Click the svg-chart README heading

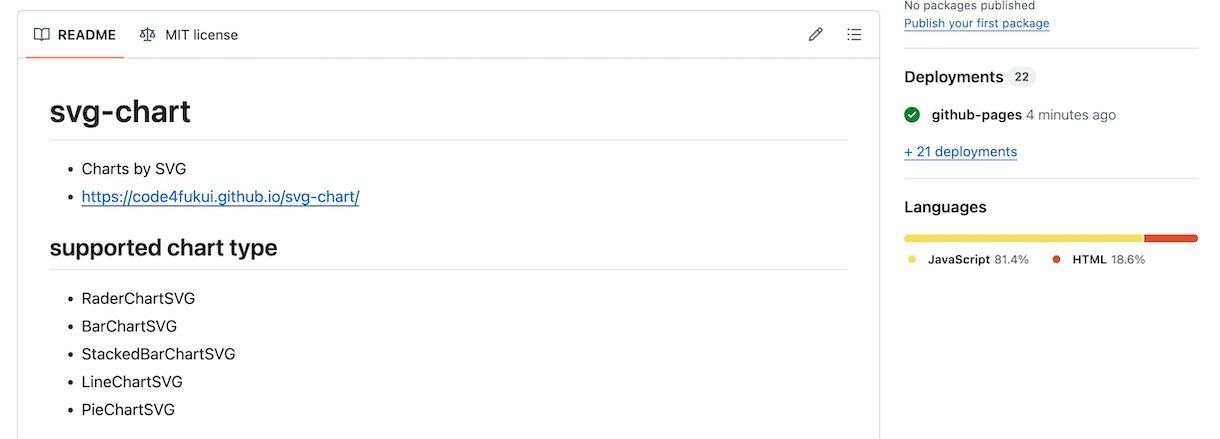[x=120, y=112]
